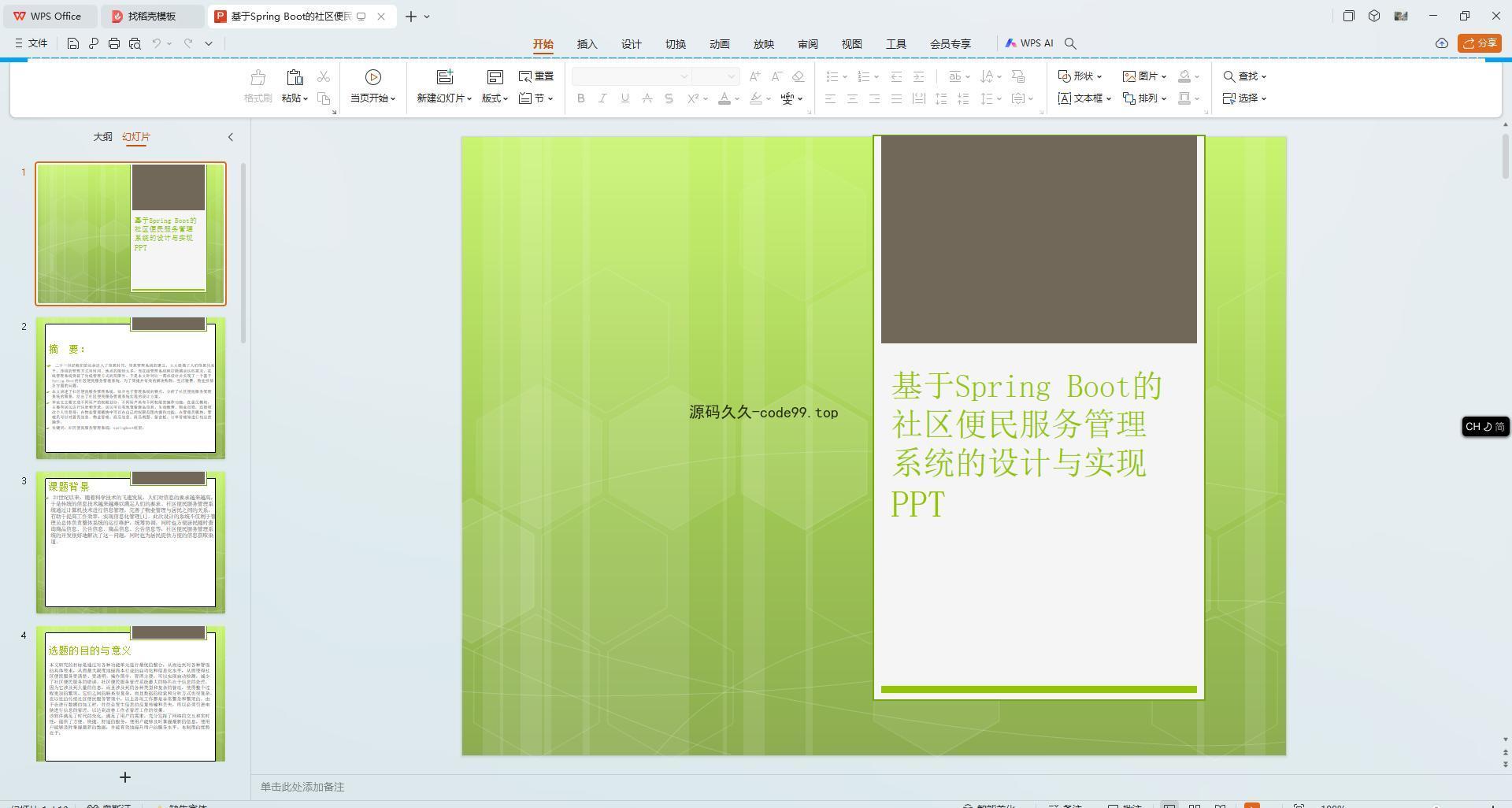
Task: Decrease indent level icon
Action: (x=896, y=76)
